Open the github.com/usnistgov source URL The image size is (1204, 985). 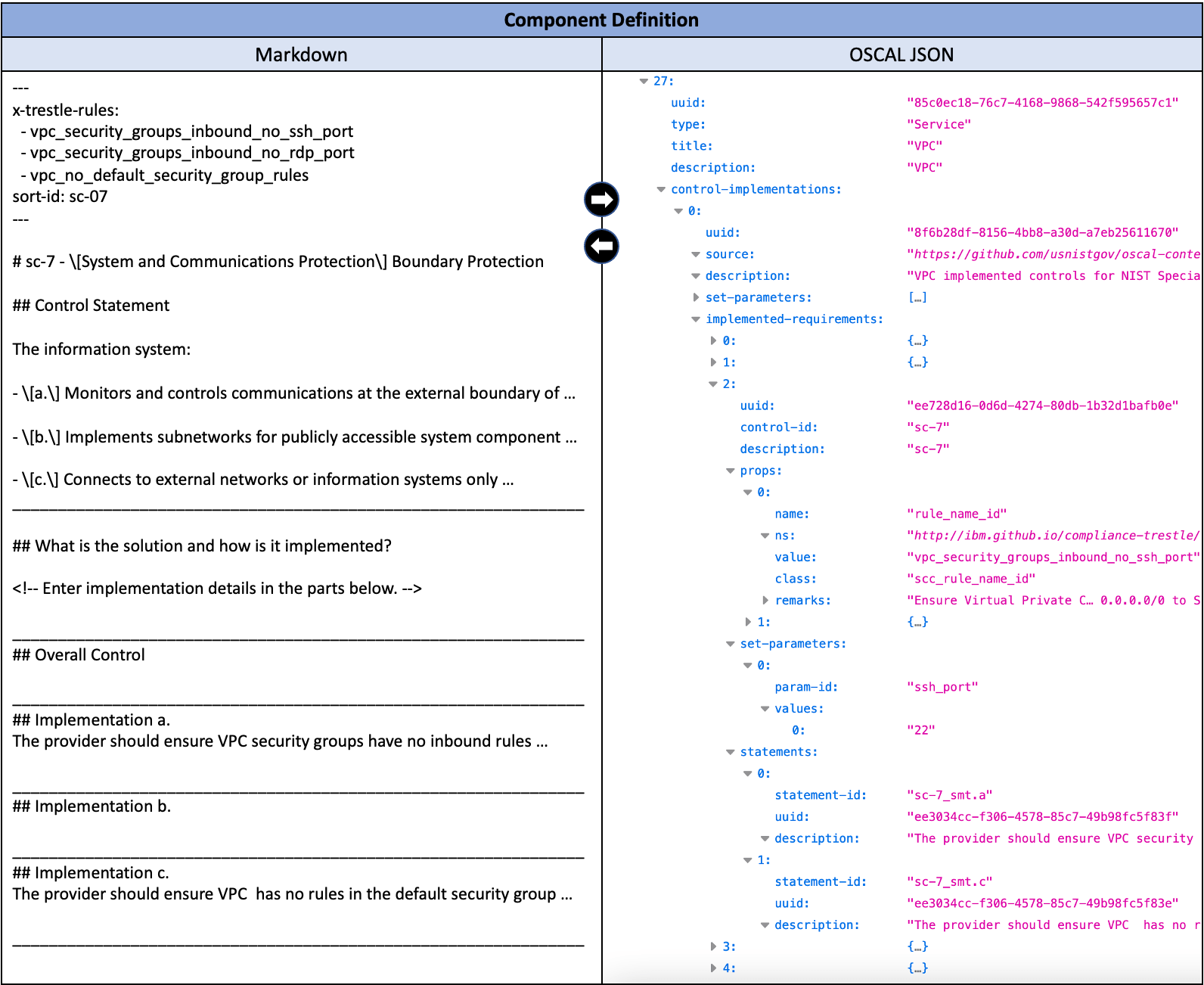pos(1053,254)
